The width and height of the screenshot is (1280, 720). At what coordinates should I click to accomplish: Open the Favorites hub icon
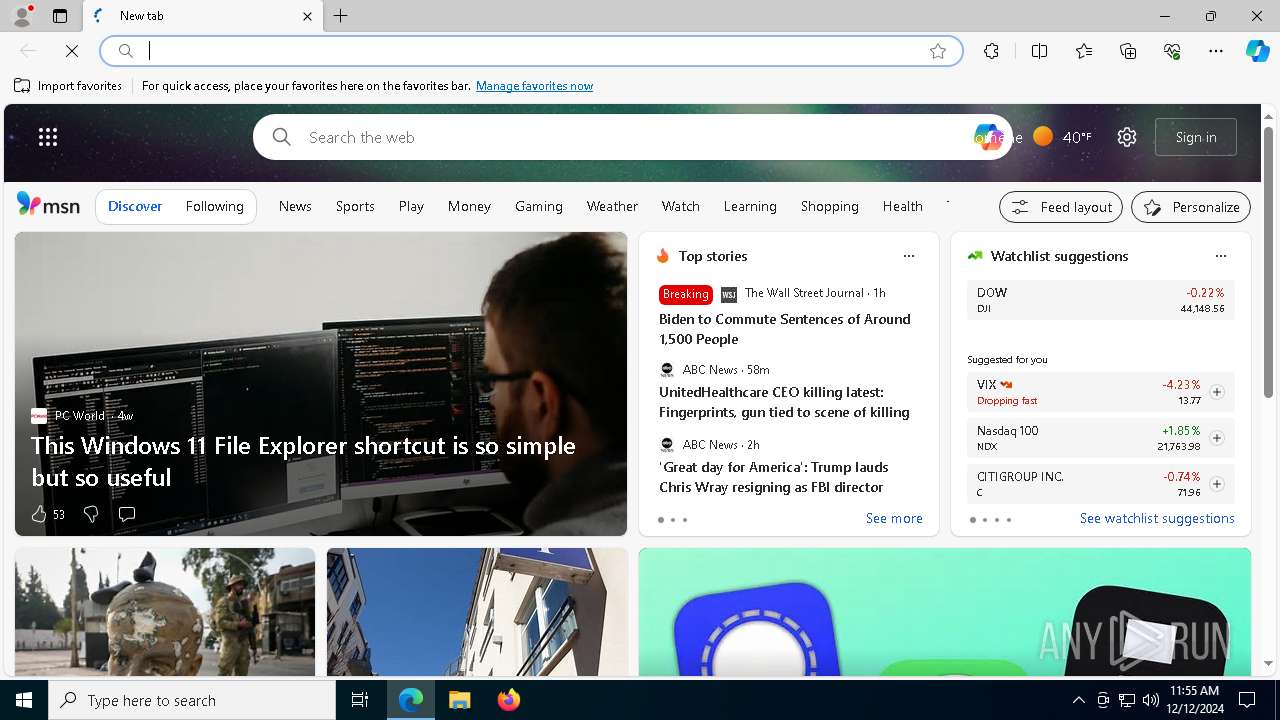[x=1084, y=51]
